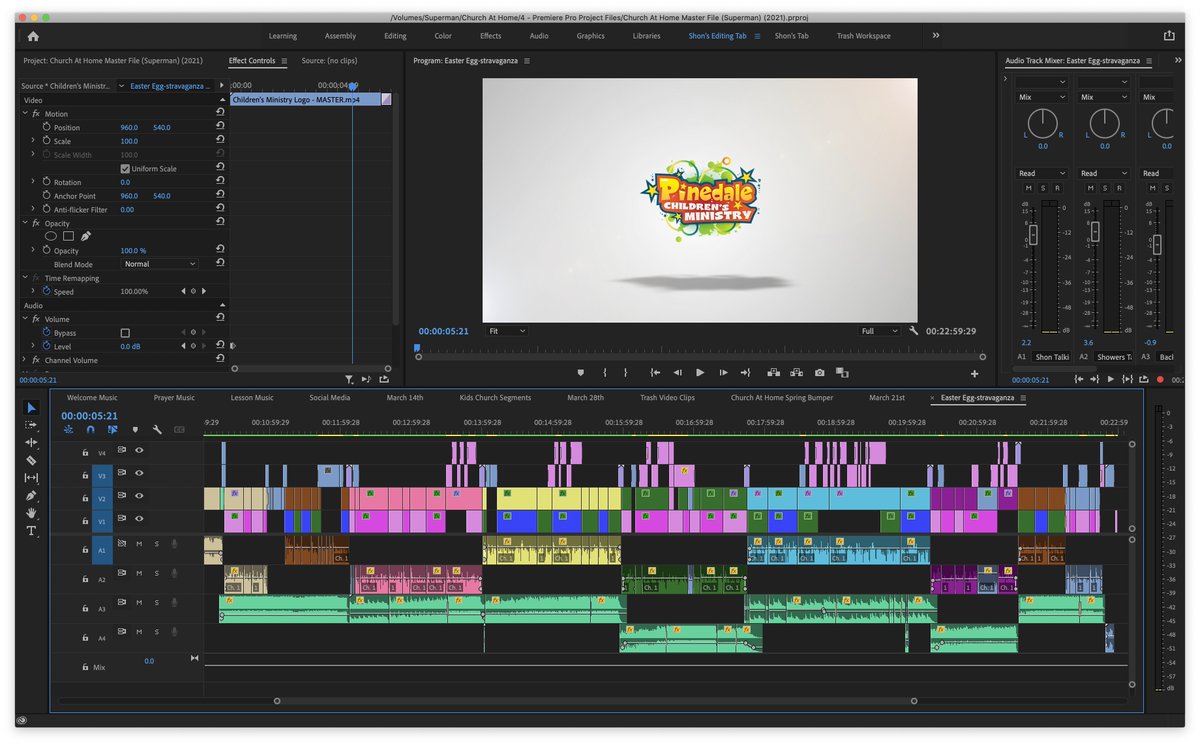
Task: Click the Program monitor playhead marker
Action: [x=417, y=348]
